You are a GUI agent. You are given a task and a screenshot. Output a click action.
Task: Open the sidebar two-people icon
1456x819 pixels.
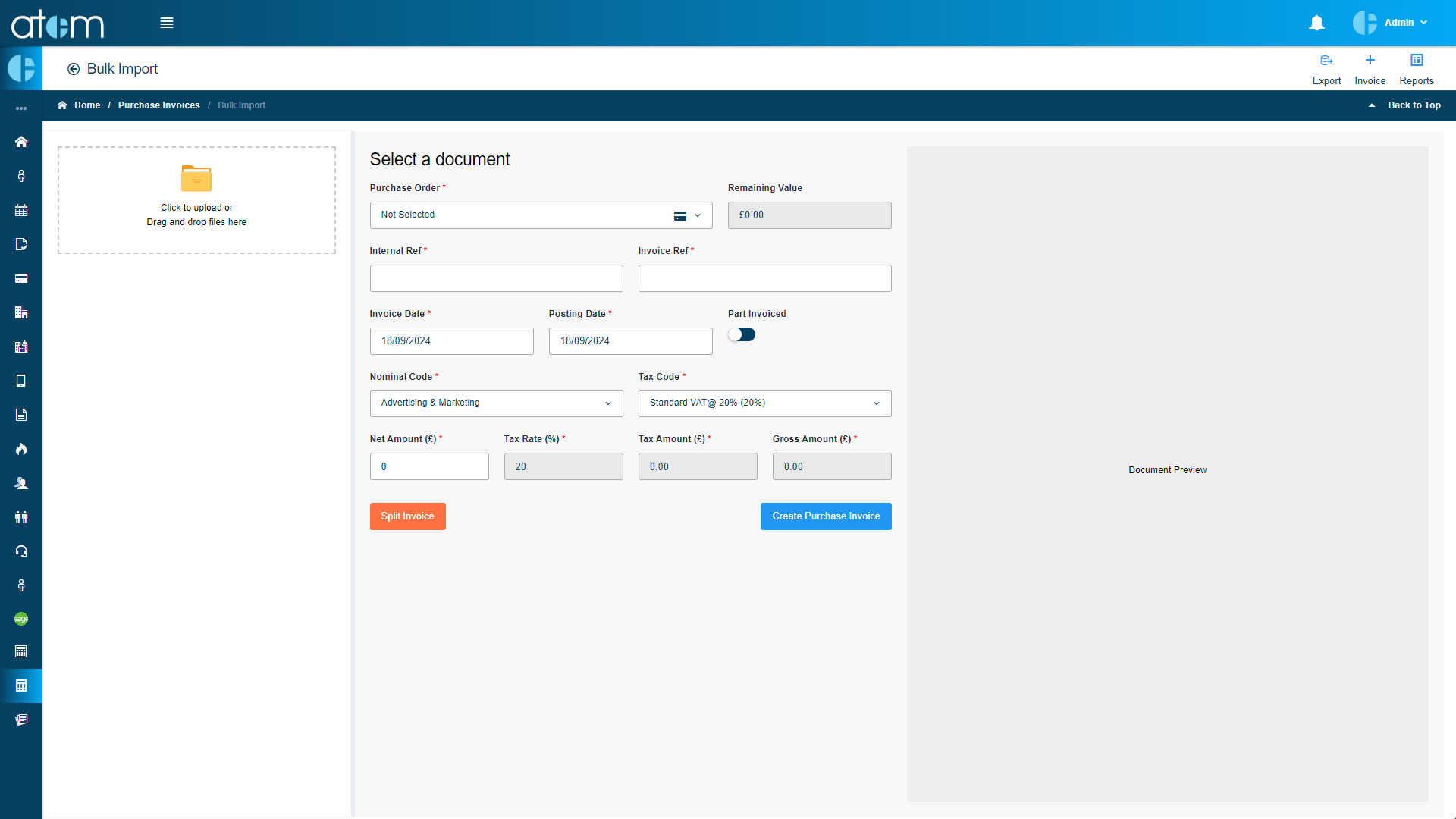coord(21,517)
